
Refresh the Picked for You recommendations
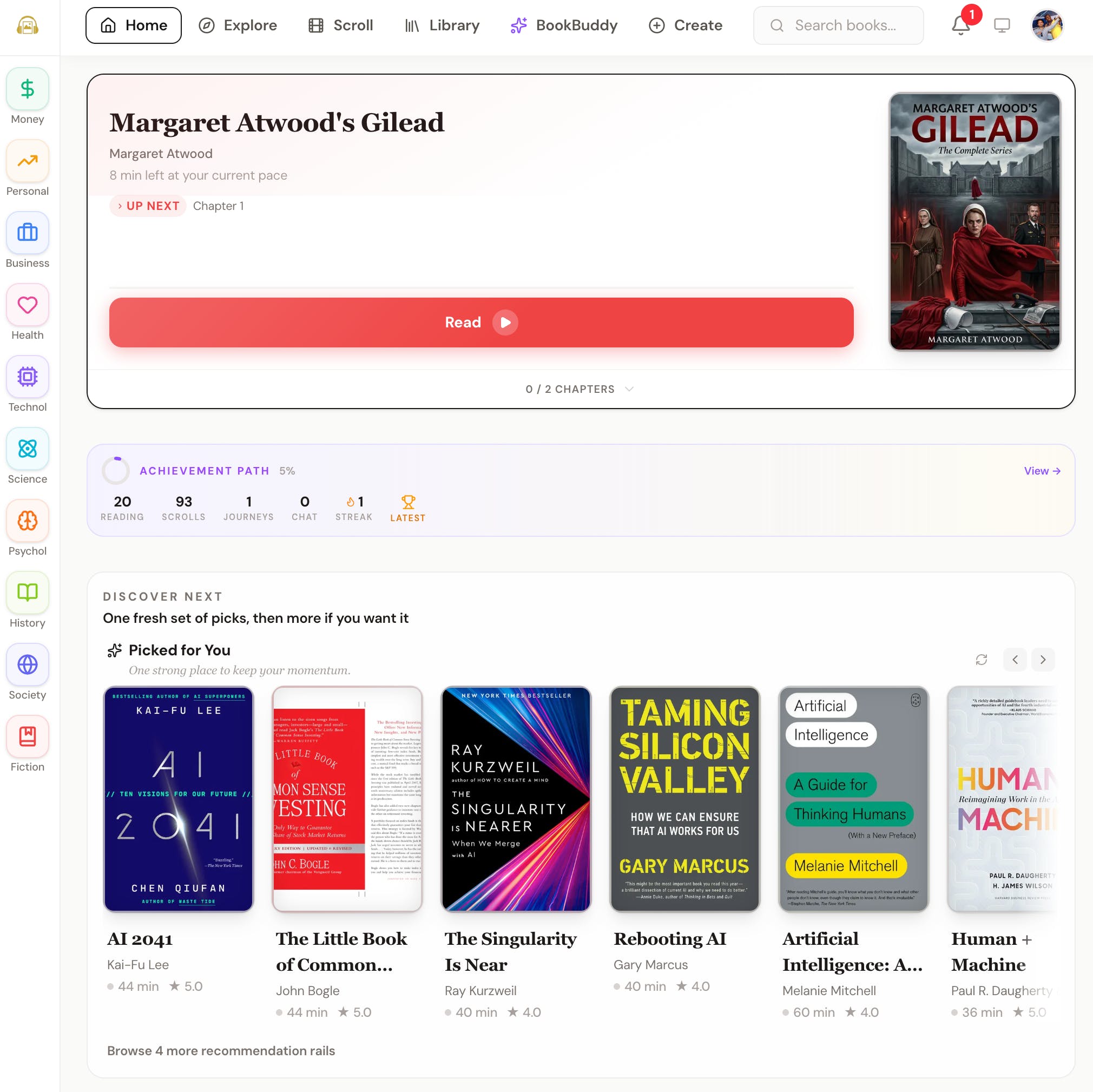pos(981,660)
